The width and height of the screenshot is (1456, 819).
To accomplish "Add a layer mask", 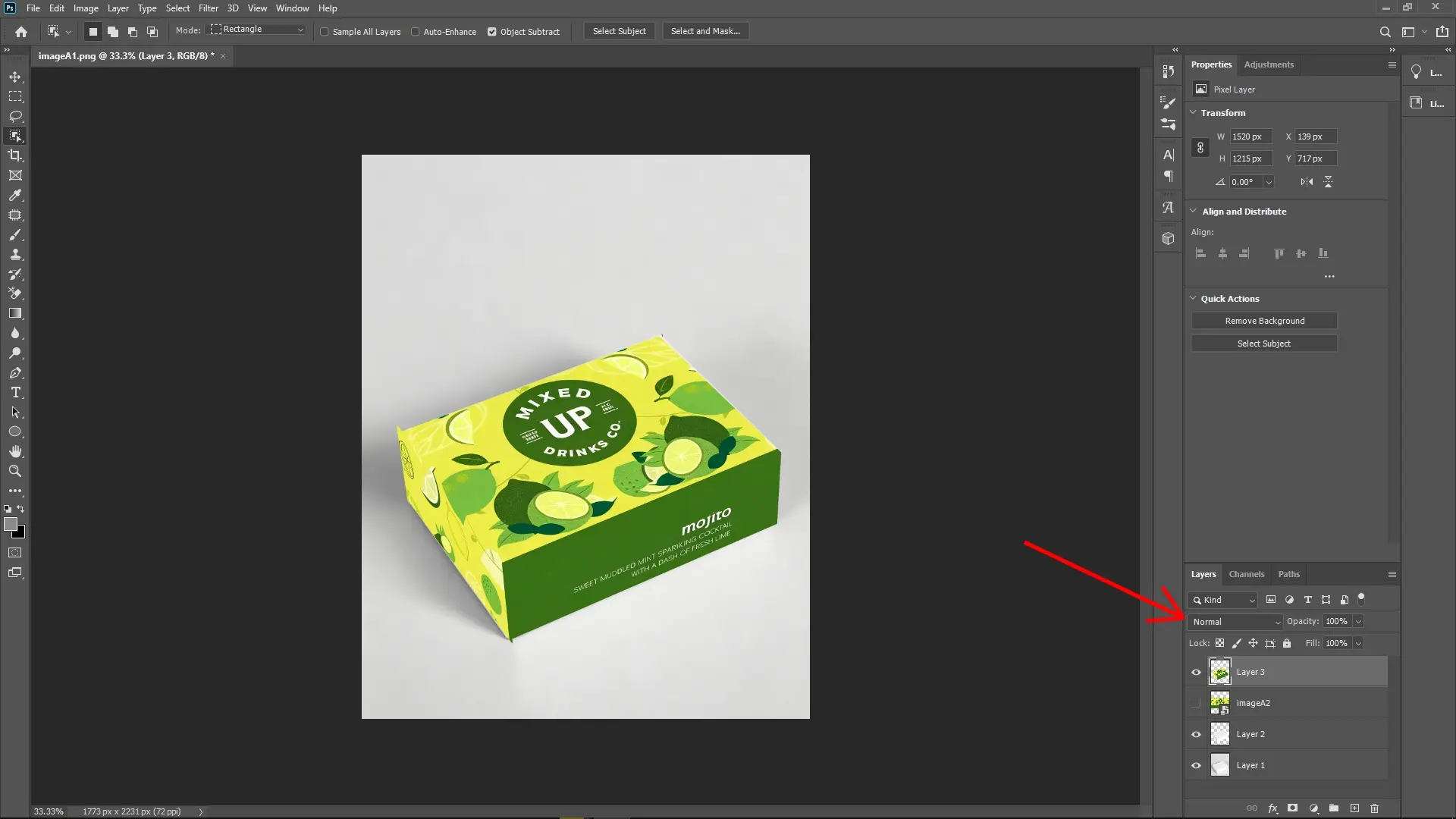I will (1291, 808).
